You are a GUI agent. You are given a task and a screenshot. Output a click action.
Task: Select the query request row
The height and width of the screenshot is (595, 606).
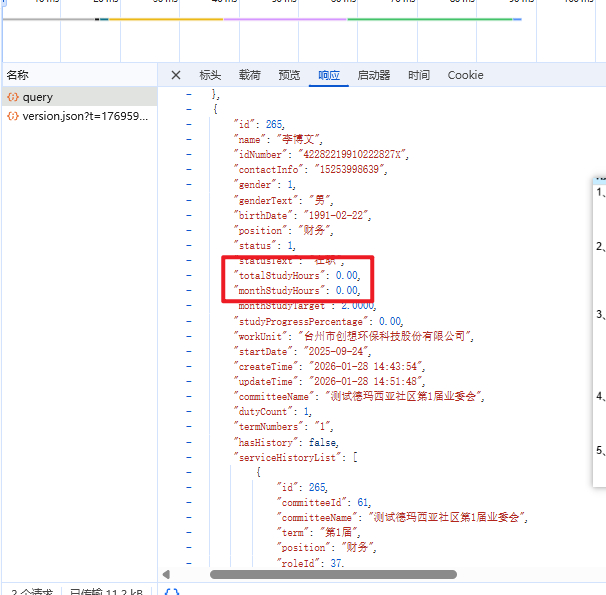point(80,97)
